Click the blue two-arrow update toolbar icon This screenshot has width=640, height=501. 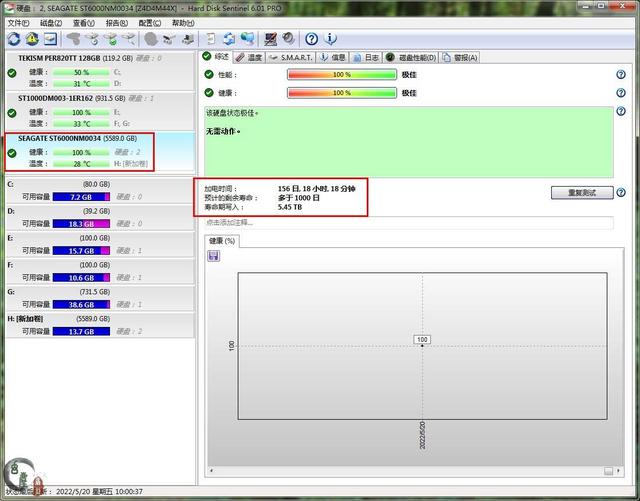229,39
